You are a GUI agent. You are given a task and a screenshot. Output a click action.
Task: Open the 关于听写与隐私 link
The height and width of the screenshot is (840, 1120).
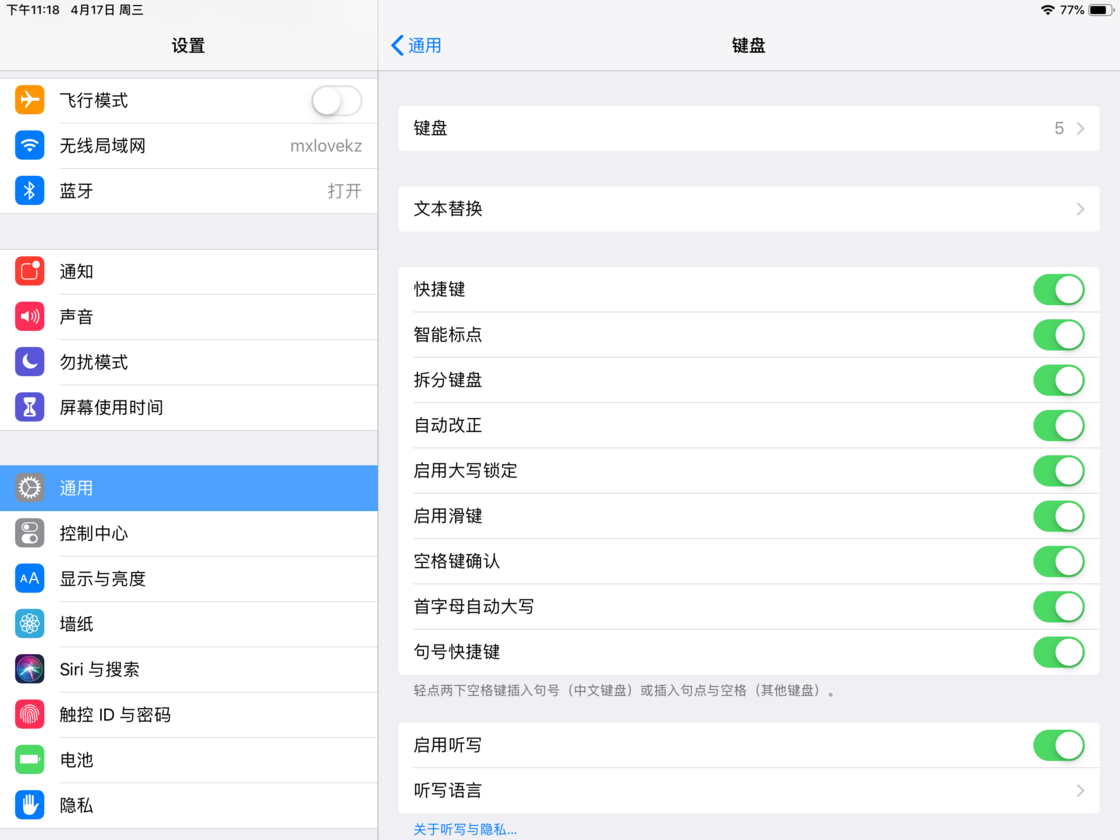(465, 829)
